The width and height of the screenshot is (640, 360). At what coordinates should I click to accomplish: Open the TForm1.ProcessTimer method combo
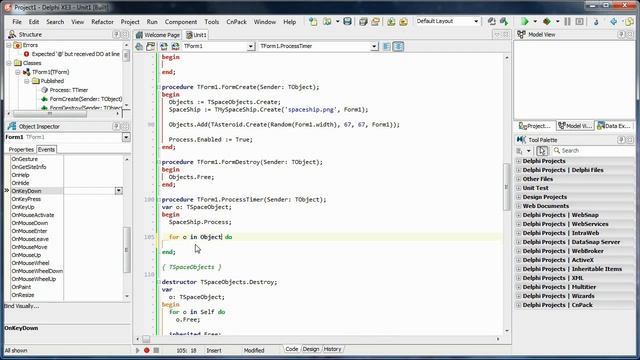[374, 47]
